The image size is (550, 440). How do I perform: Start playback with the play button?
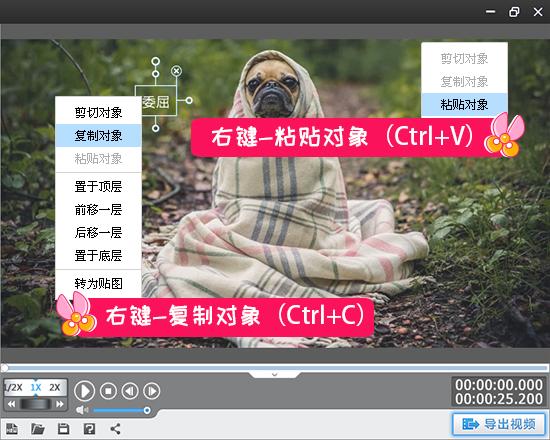click(x=85, y=391)
